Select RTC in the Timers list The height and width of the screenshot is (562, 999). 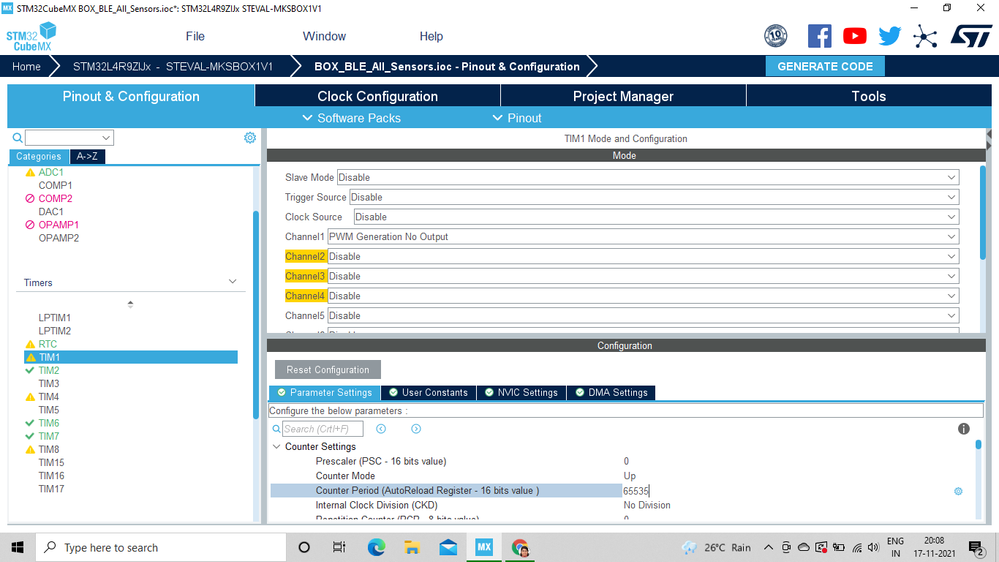[47, 344]
